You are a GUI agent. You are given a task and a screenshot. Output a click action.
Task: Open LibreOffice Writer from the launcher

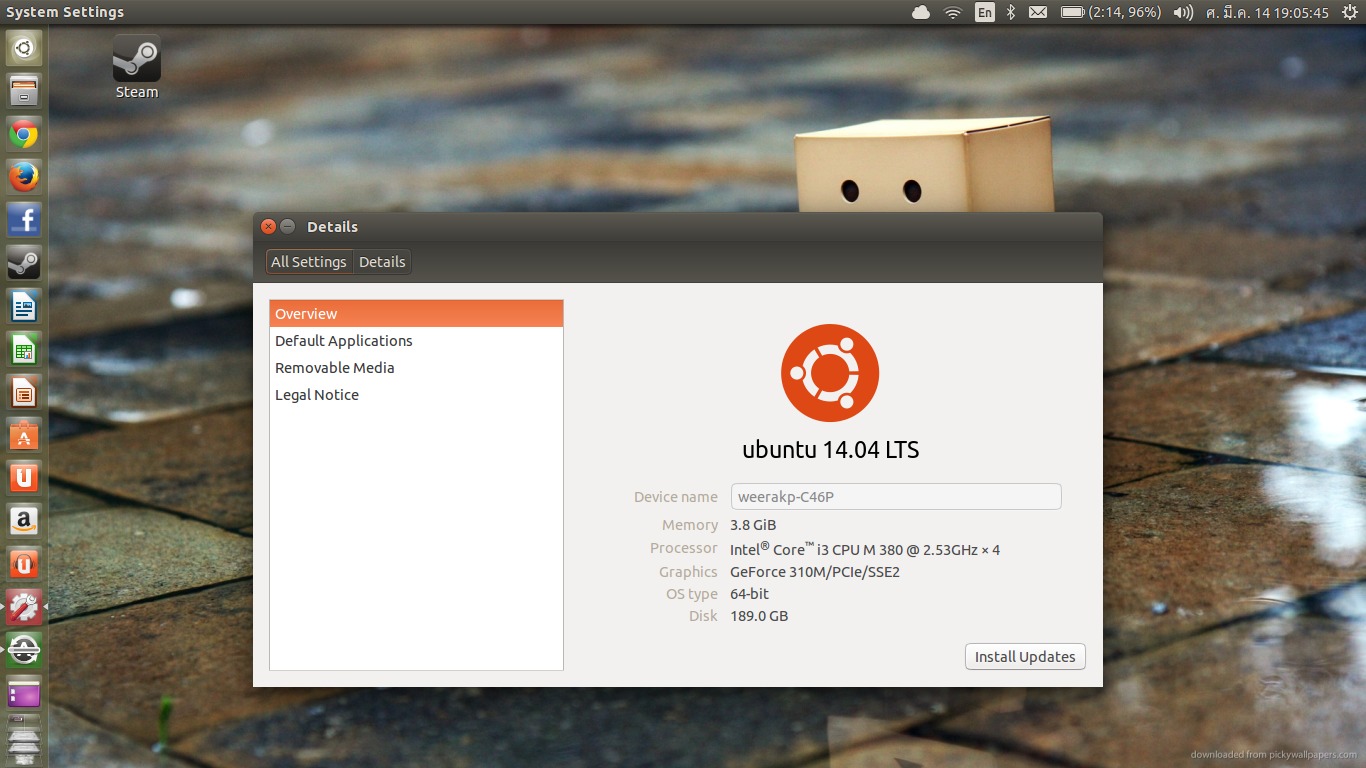coord(24,305)
